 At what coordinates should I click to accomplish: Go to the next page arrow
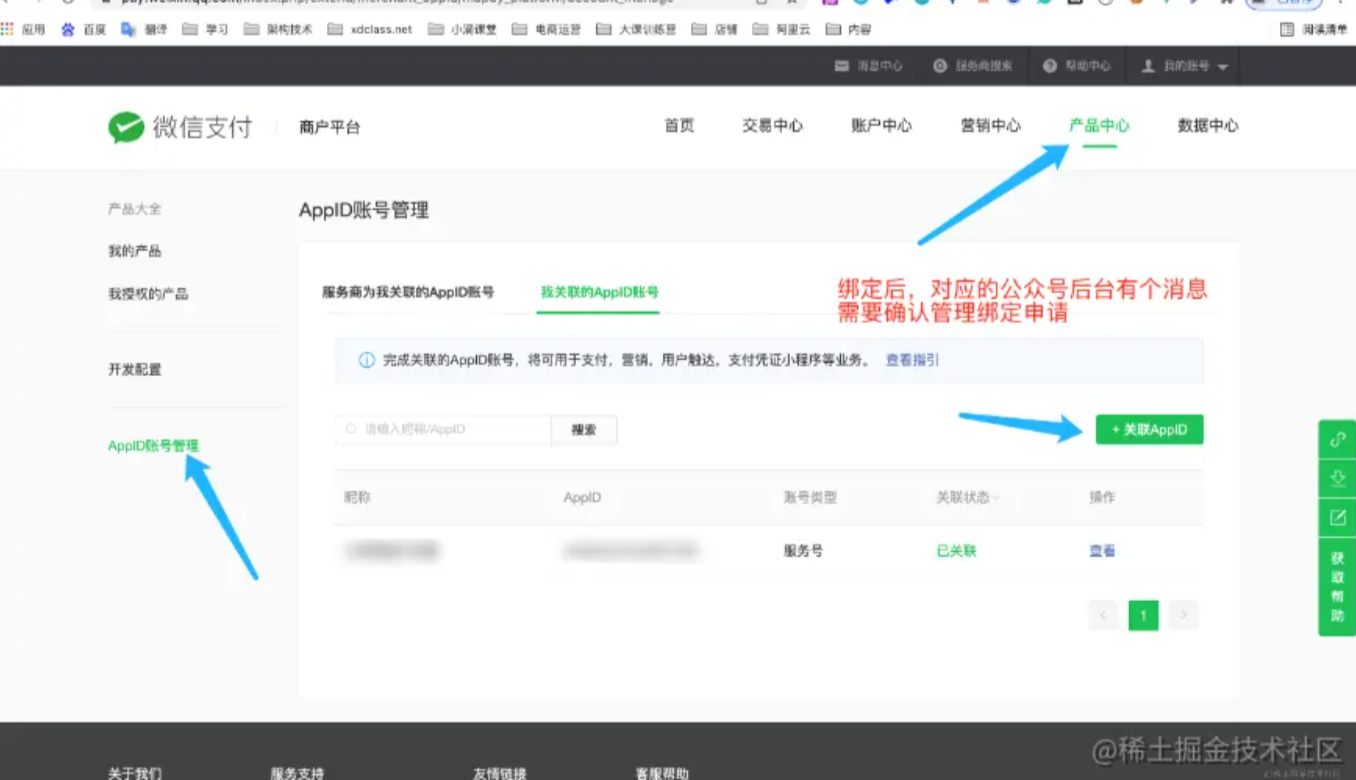(1183, 615)
